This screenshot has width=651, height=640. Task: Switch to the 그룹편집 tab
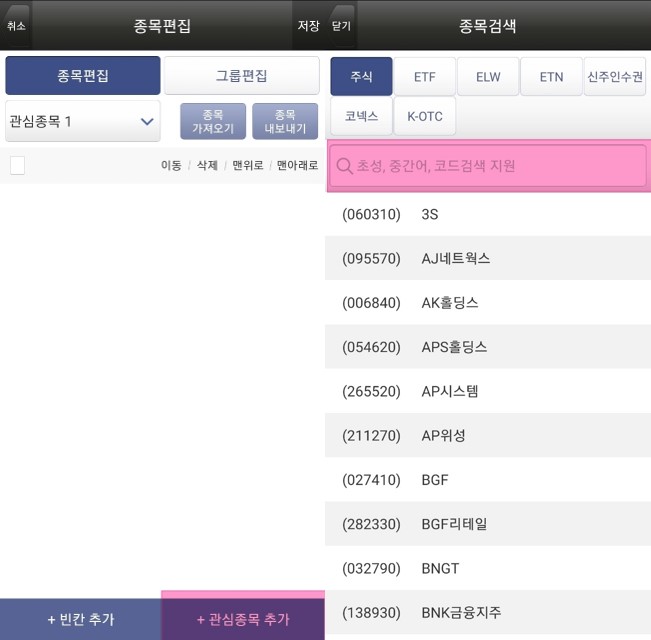(x=242, y=76)
